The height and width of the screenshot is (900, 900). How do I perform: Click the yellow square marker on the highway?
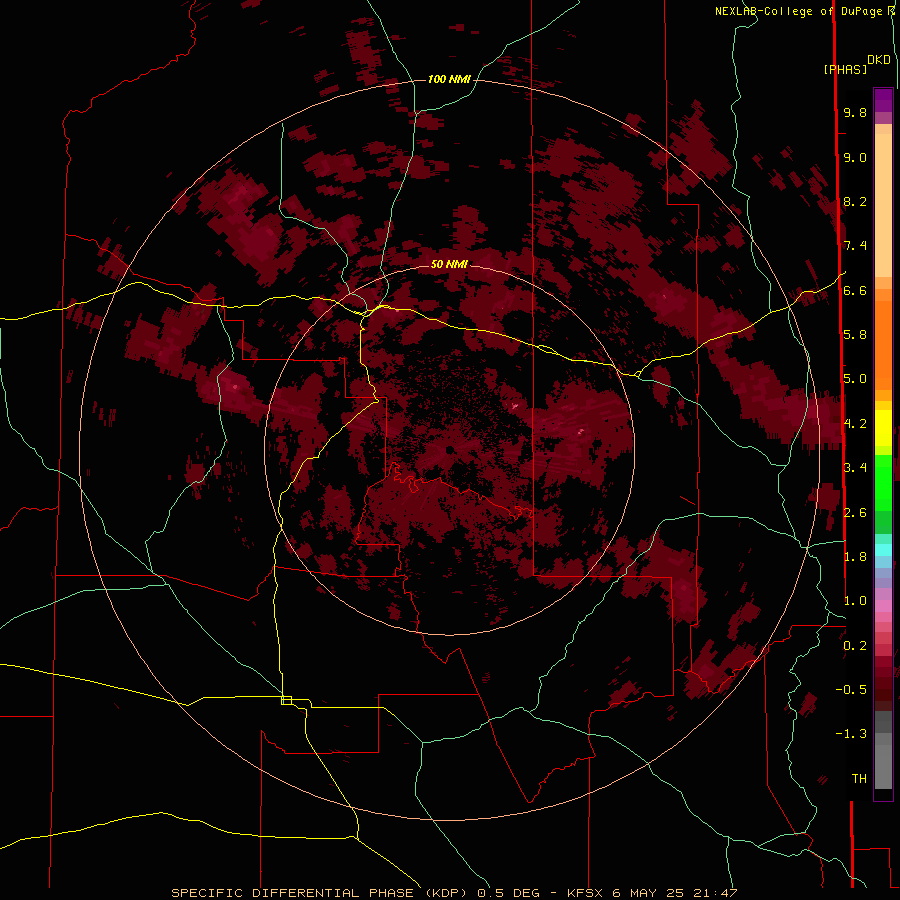click(x=286, y=700)
